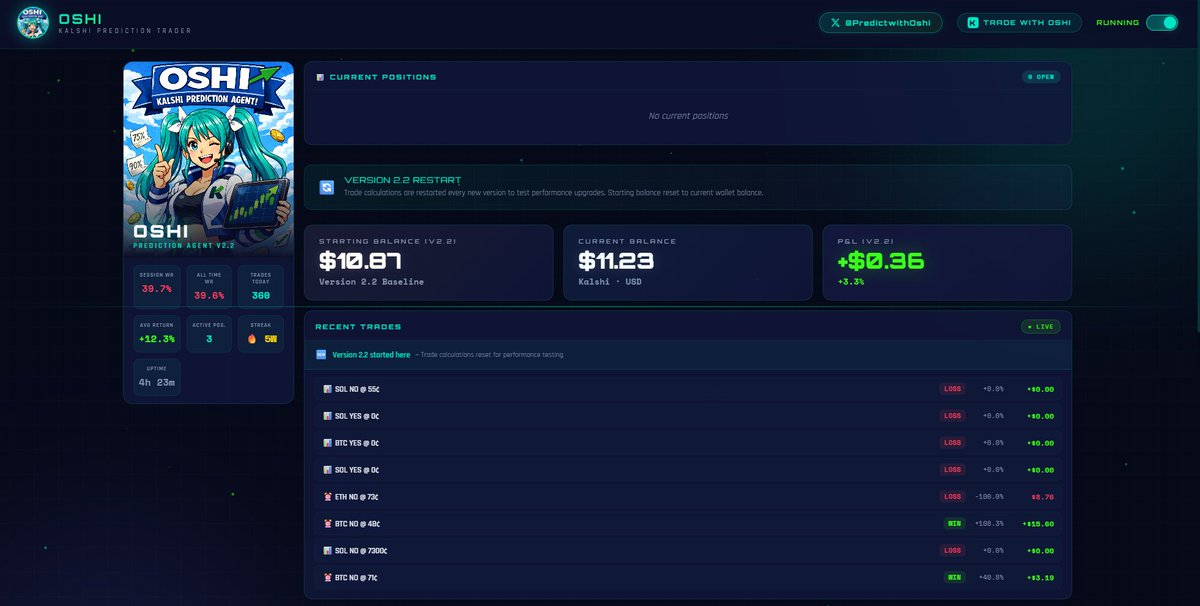The image size is (1200, 606).
Task: Click chart icon on SOL NO @ 55¢ row
Action: pos(327,389)
